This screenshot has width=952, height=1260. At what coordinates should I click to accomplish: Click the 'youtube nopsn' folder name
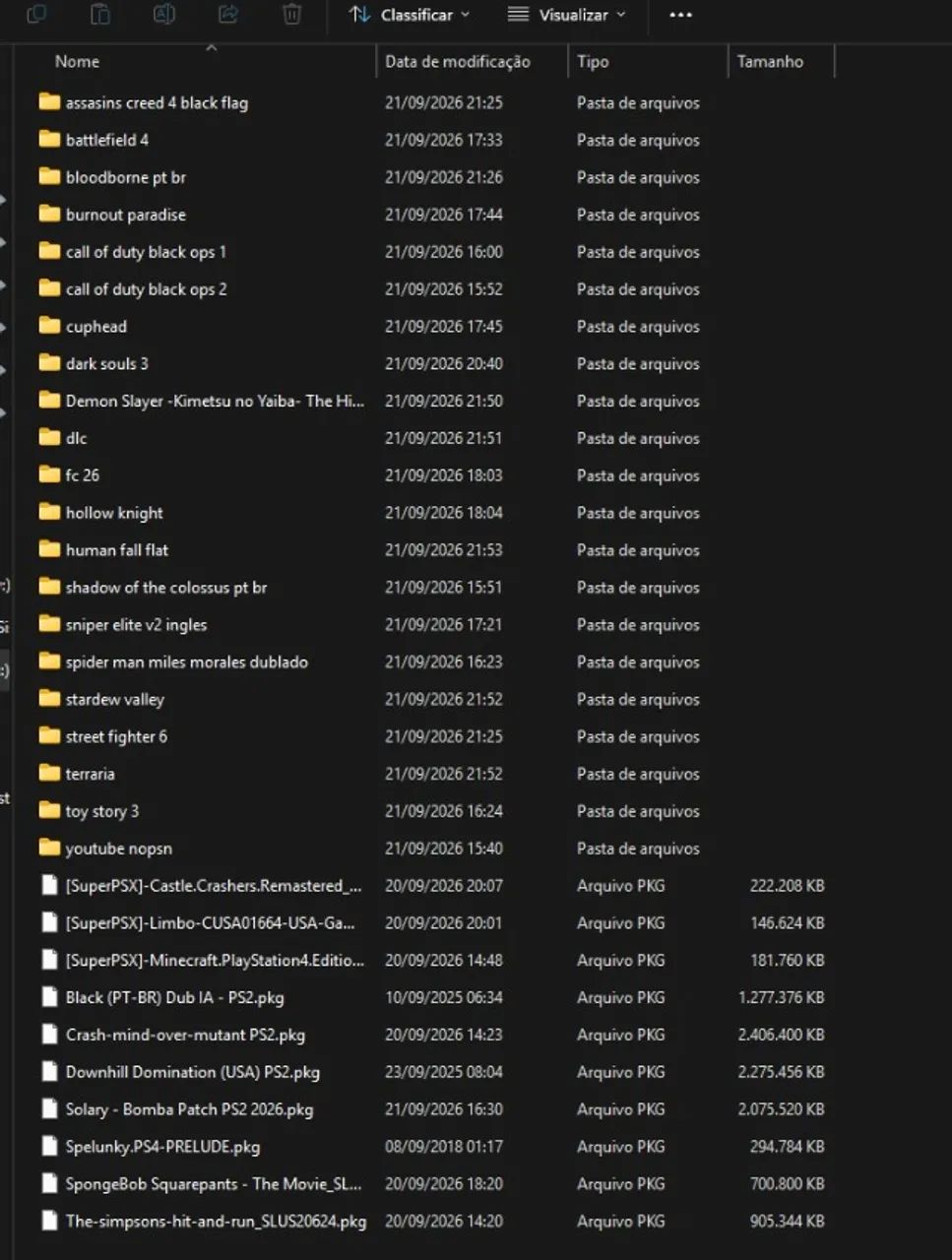(119, 849)
